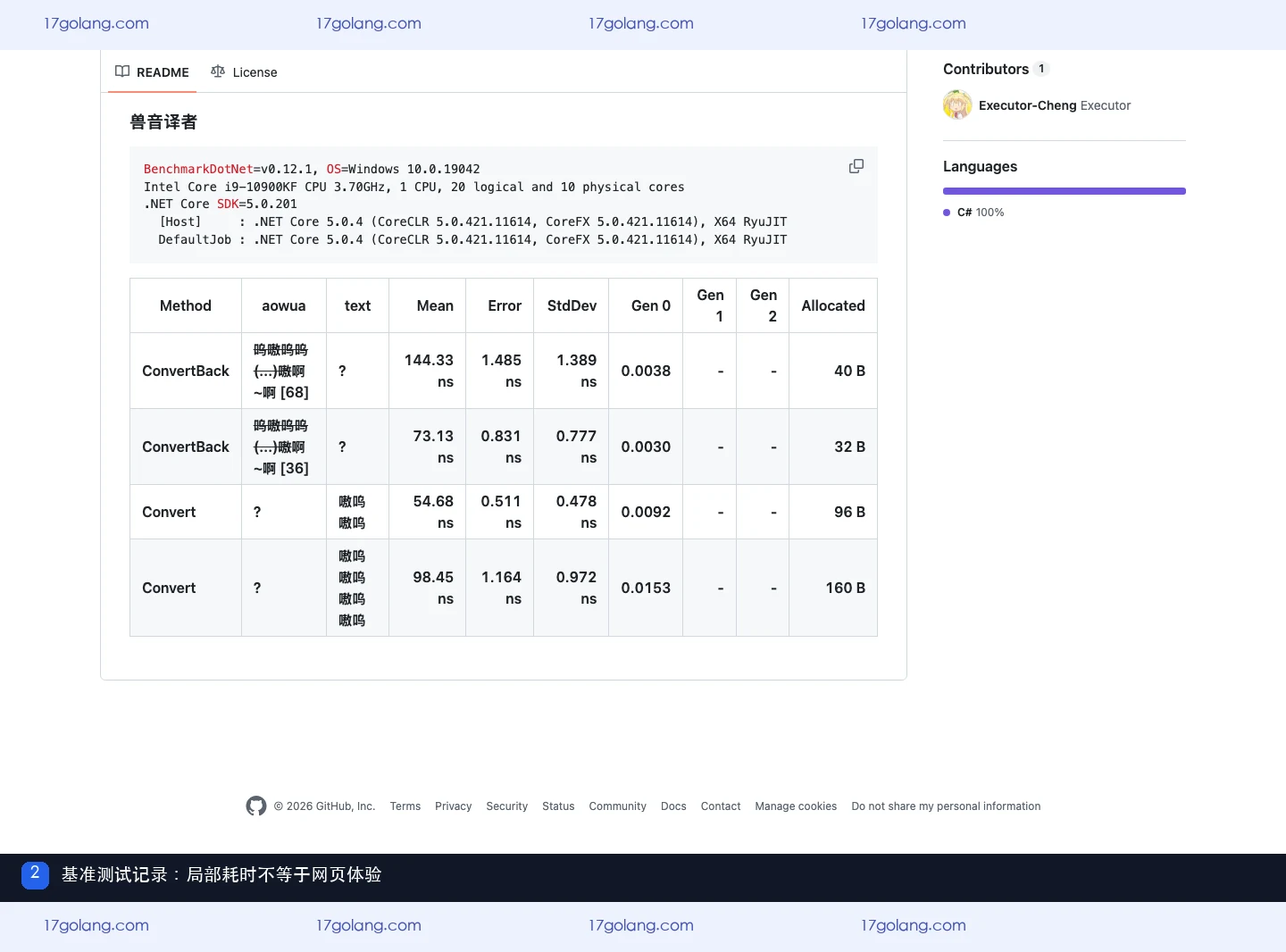Click the 73.13 ns mean value
Viewport: 1286px width, 952px height.
433,447
